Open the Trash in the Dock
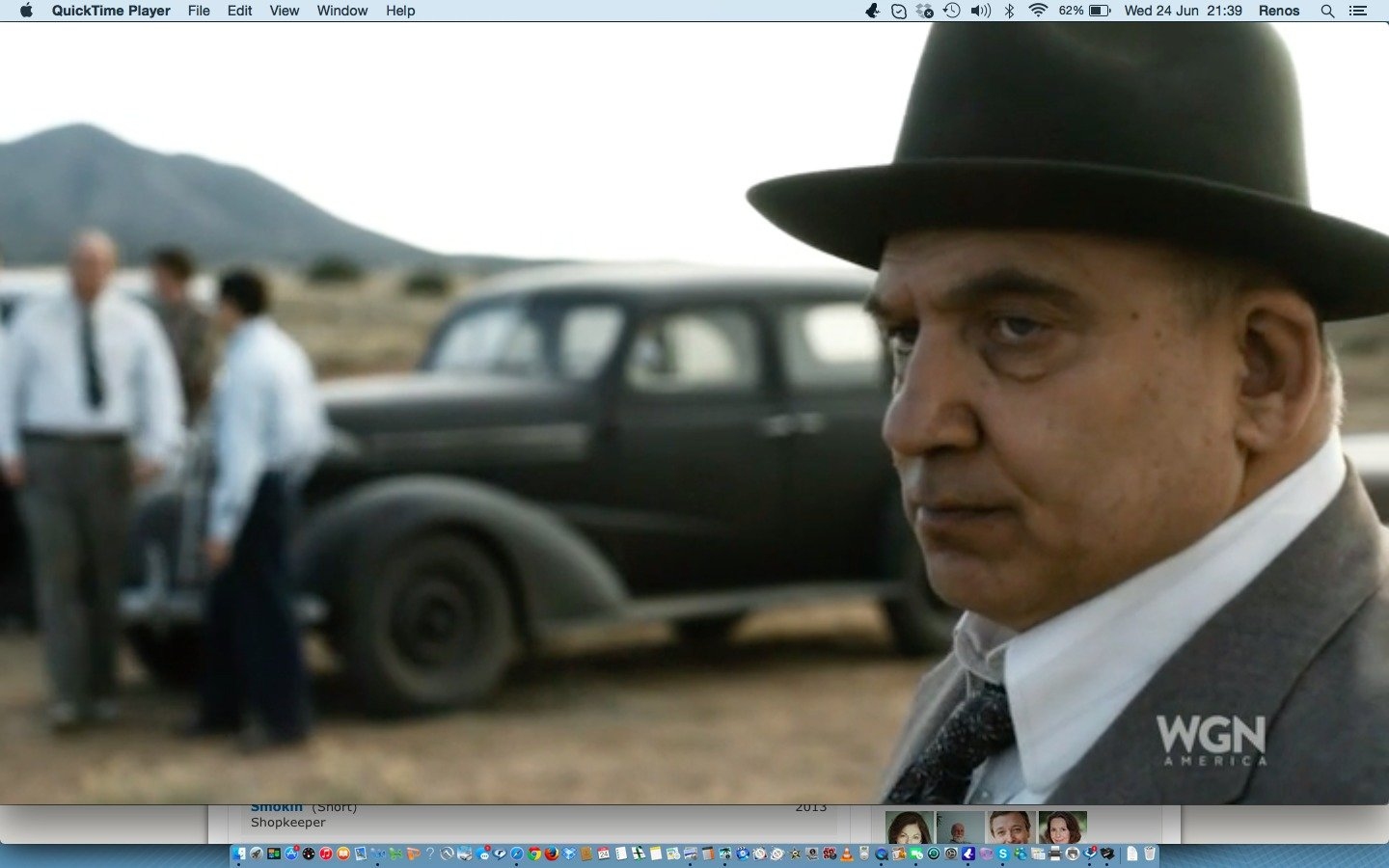This screenshot has height=868, width=1389. (x=1149, y=854)
